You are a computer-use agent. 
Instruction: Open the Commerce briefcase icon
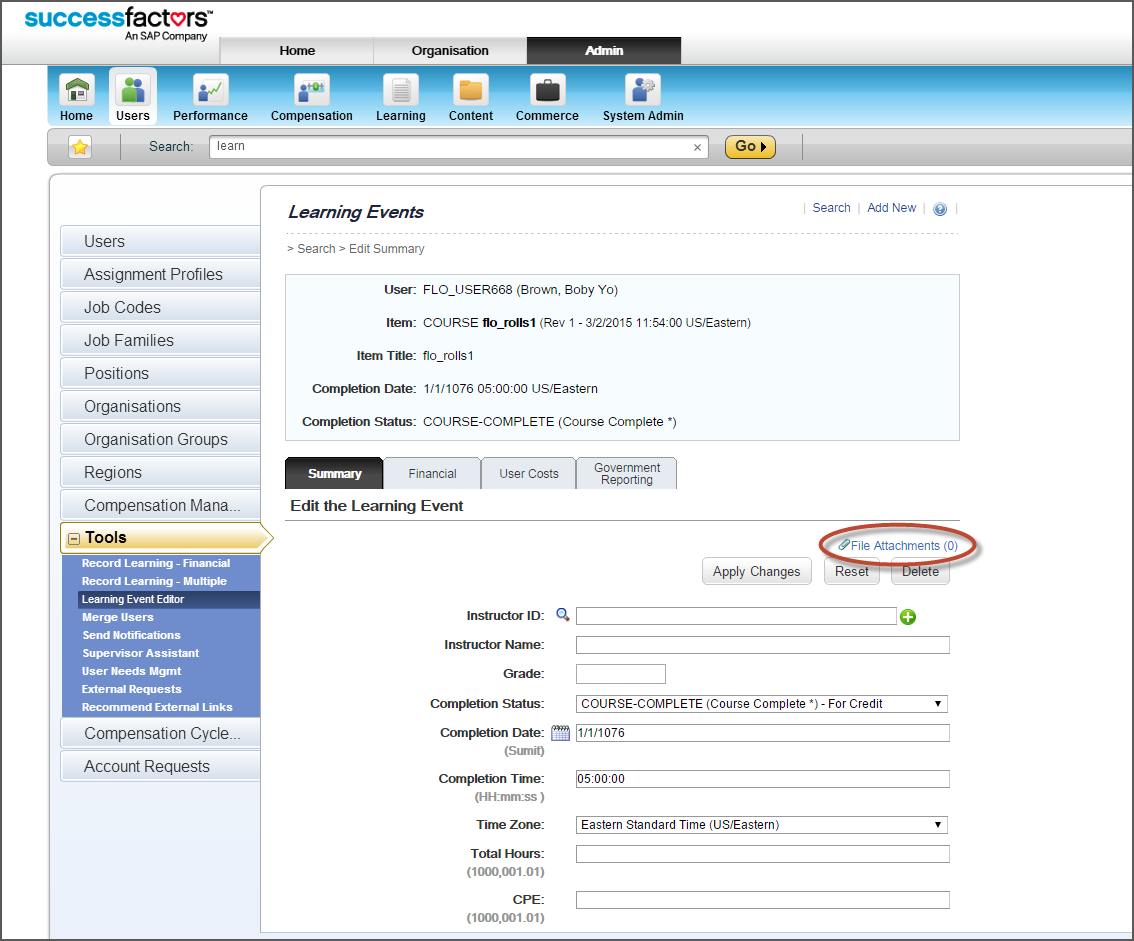(x=547, y=98)
